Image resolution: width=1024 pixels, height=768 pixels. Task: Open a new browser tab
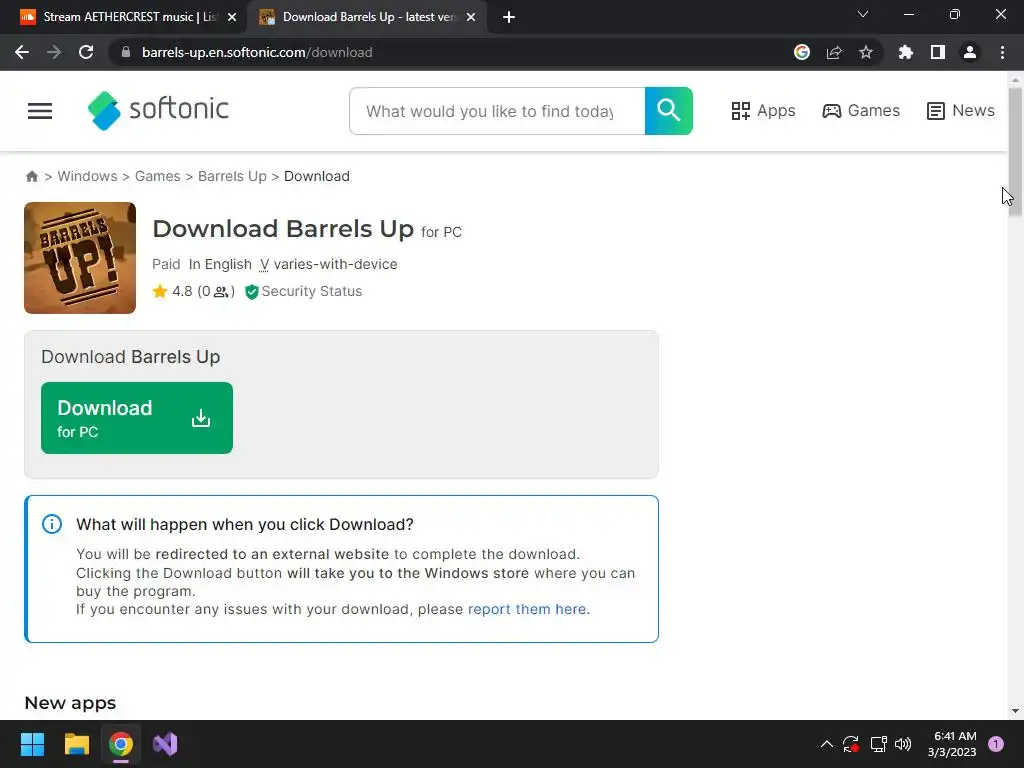509,17
